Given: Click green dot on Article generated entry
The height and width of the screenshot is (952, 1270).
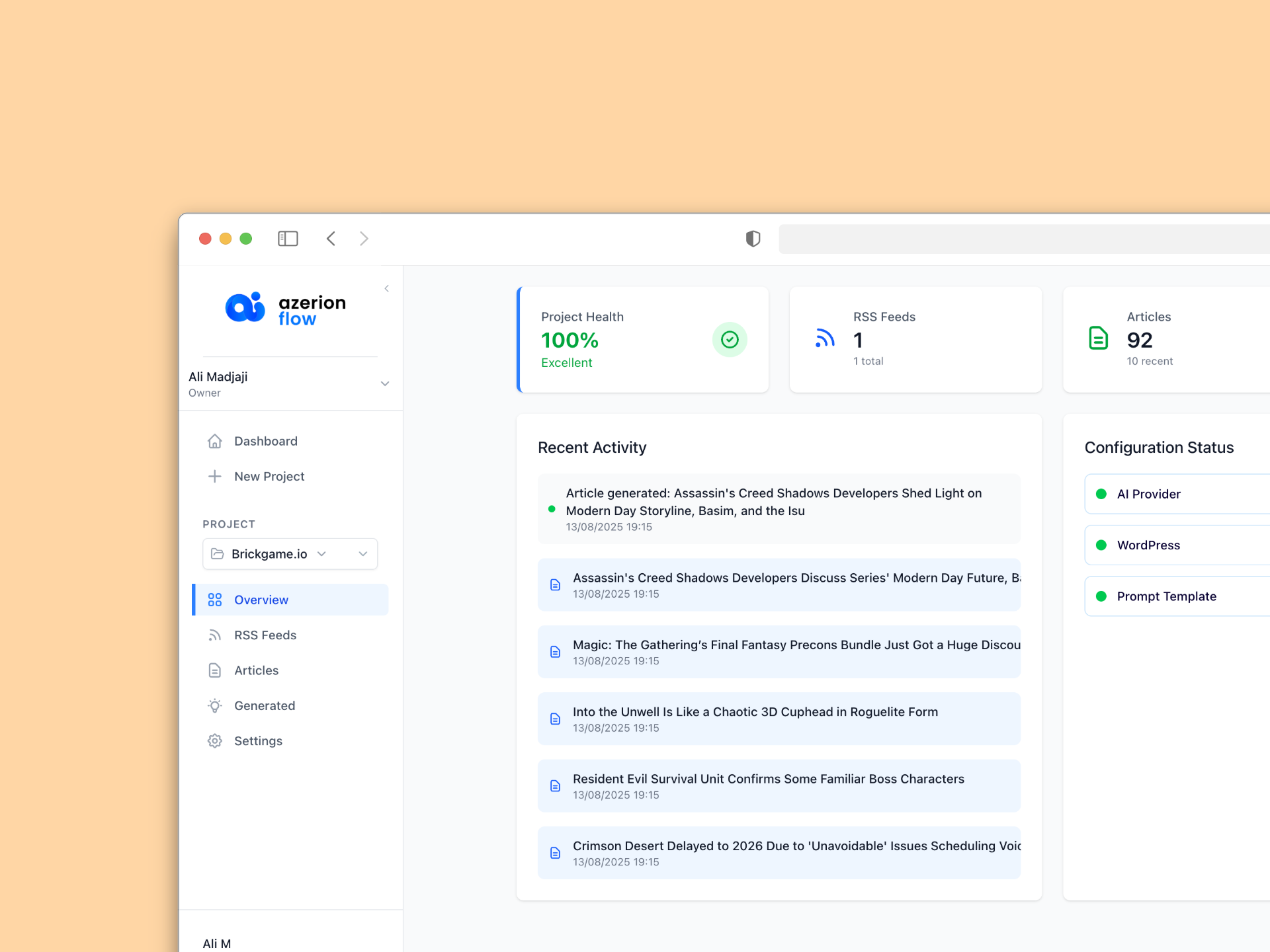Looking at the screenshot, I should click(552, 509).
